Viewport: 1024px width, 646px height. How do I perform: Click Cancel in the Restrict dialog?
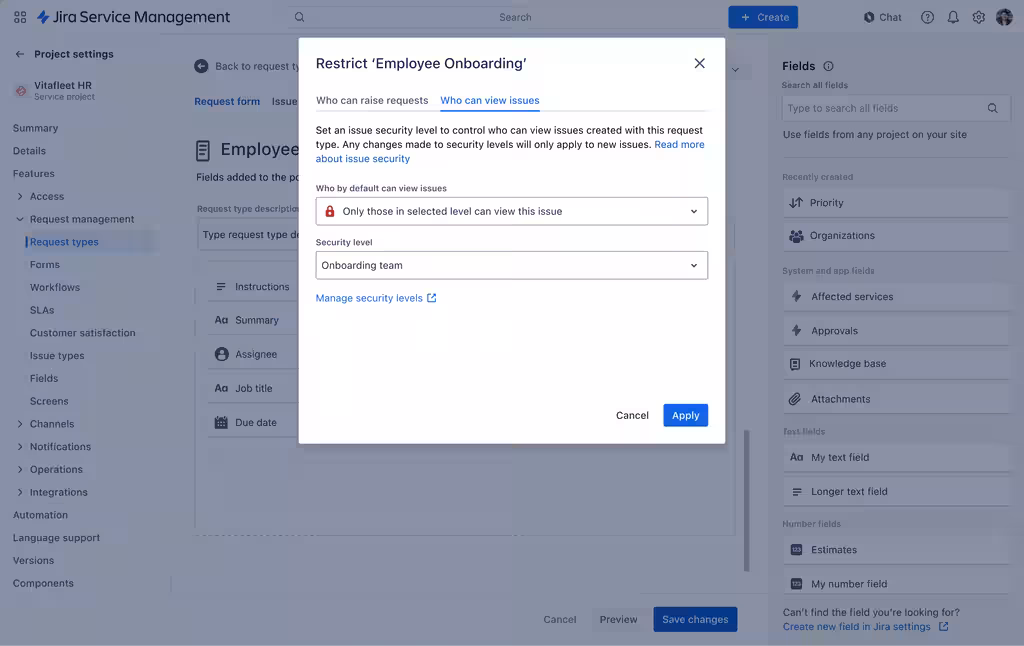[632, 415]
